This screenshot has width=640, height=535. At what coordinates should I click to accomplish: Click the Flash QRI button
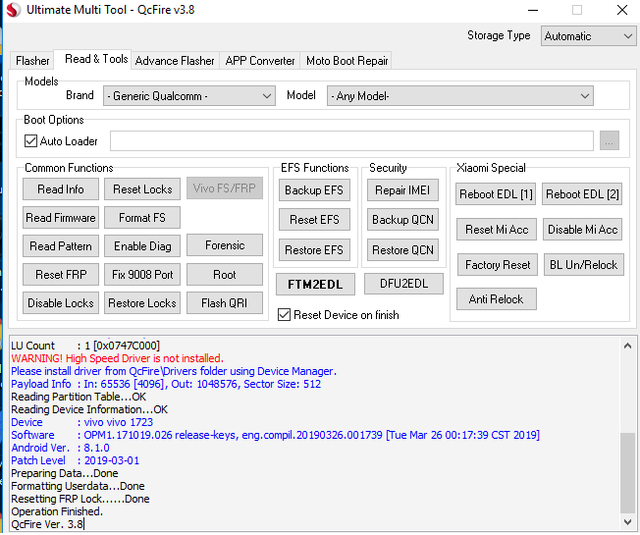225,303
